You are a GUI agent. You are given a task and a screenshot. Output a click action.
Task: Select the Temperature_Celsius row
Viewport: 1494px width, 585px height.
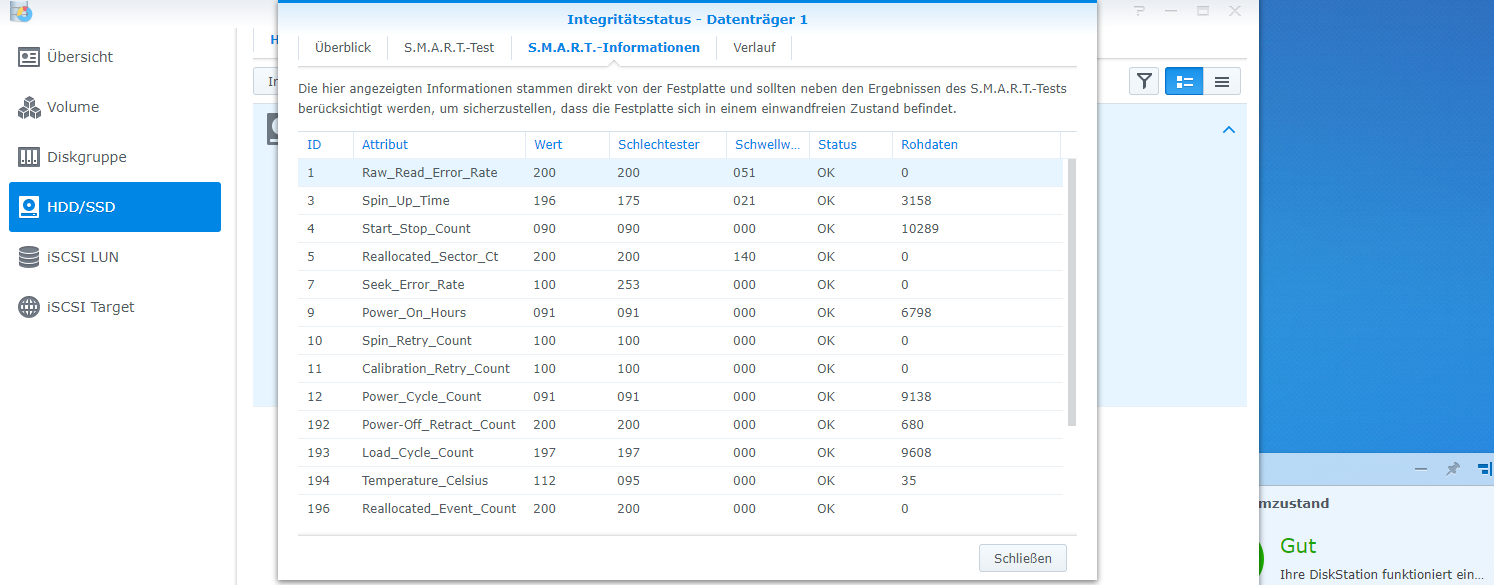680,481
